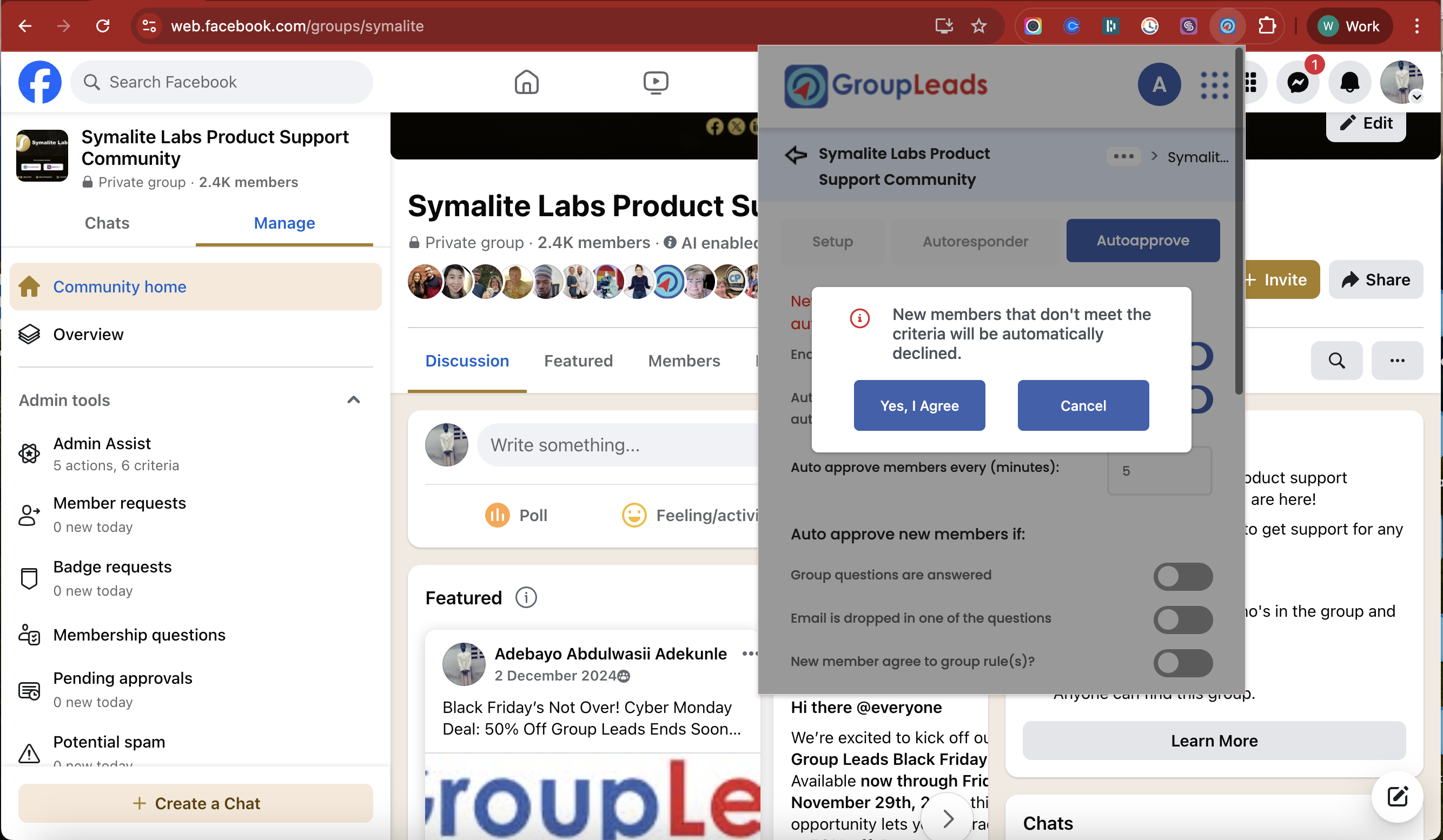Viewport: 1443px width, 840px height.
Task: Reload the page
Action: click(x=103, y=26)
